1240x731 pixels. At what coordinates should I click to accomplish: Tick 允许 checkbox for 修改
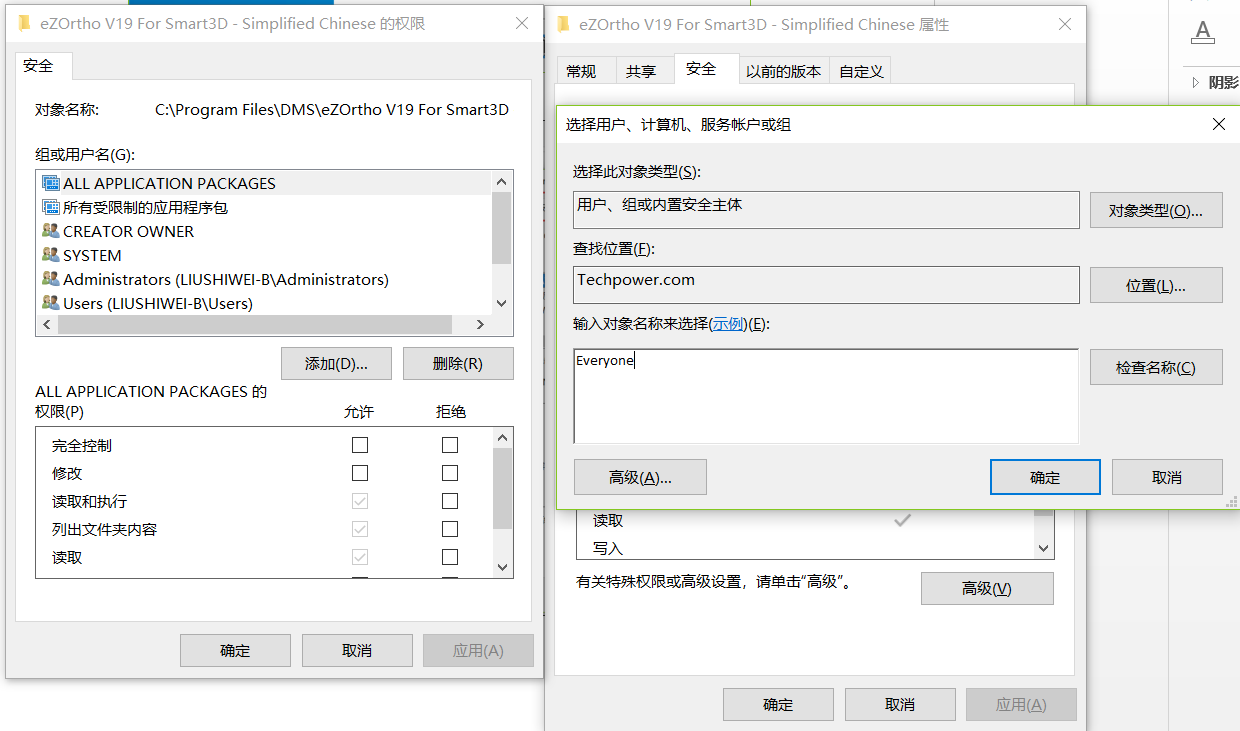[360, 473]
